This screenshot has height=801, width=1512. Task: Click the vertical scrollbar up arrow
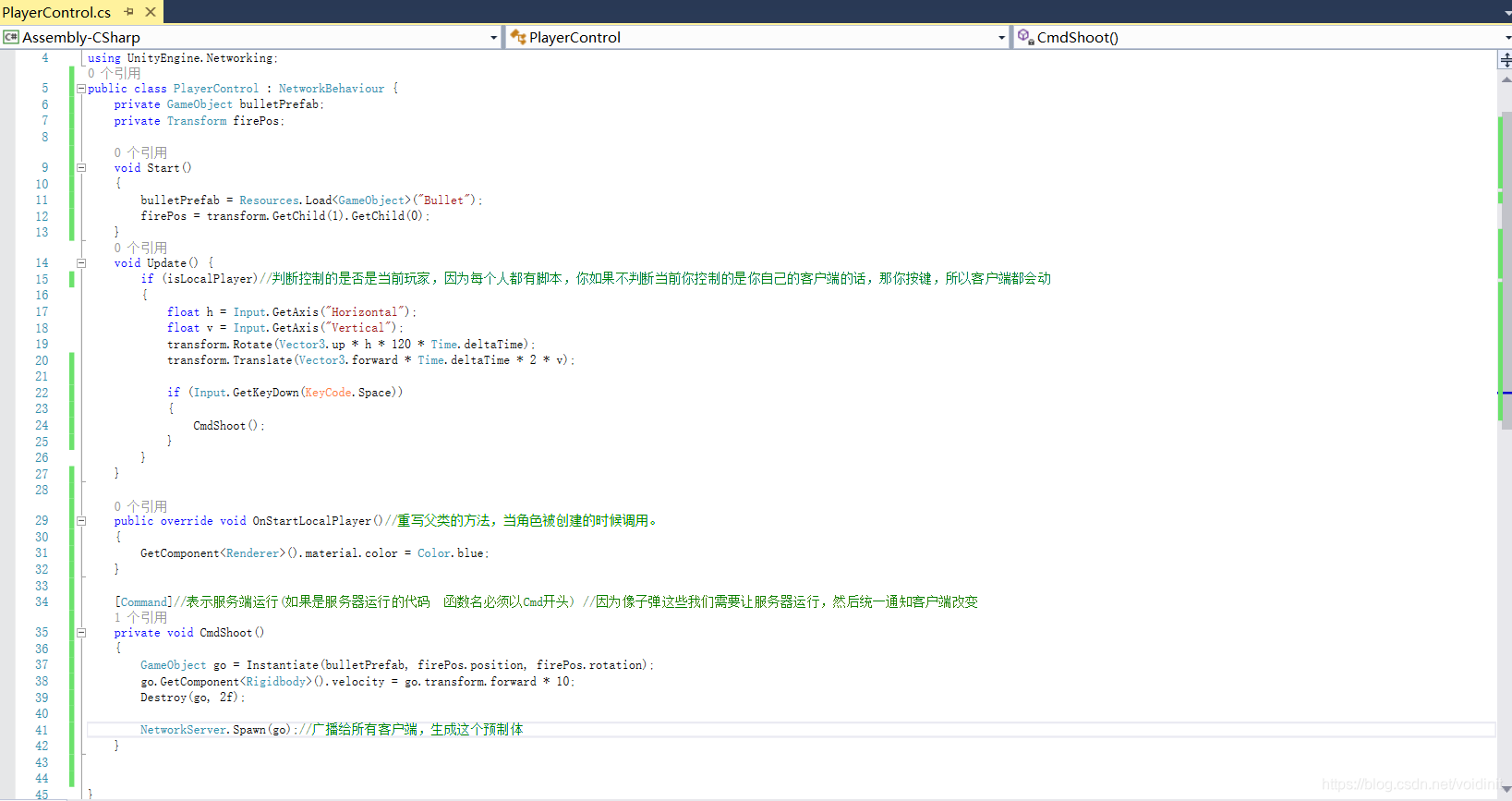(x=1506, y=80)
